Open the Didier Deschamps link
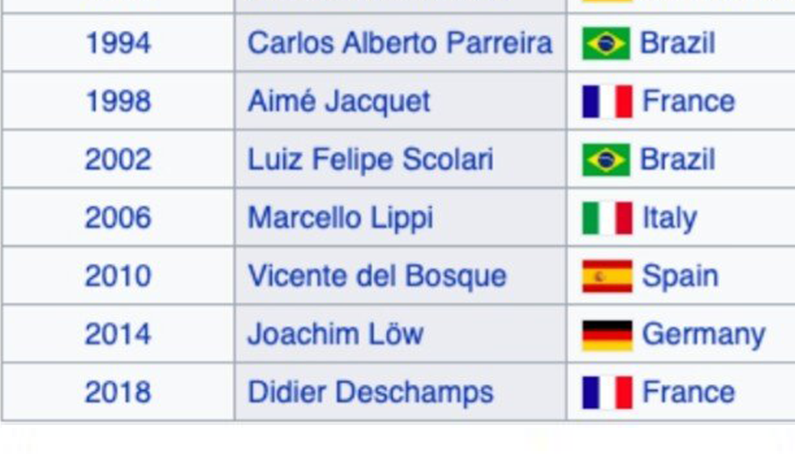The image size is (795, 454). (x=370, y=392)
